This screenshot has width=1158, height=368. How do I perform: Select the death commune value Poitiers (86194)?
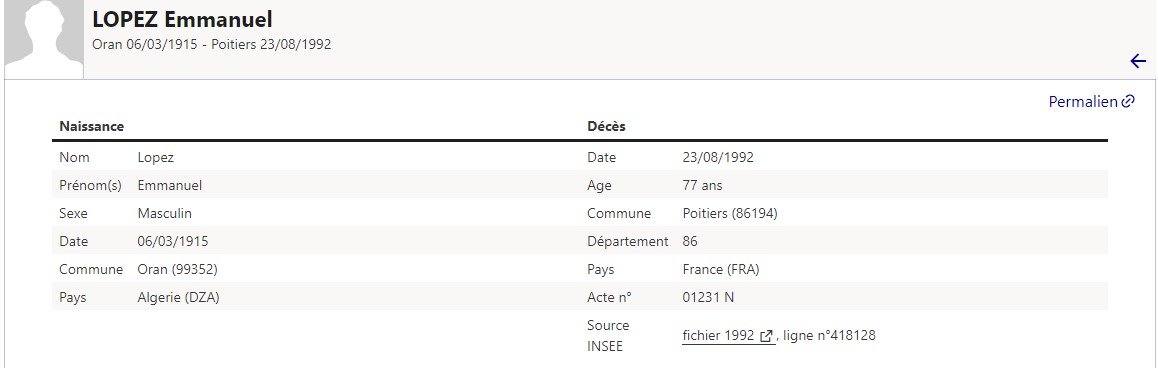[x=730, y=214]
